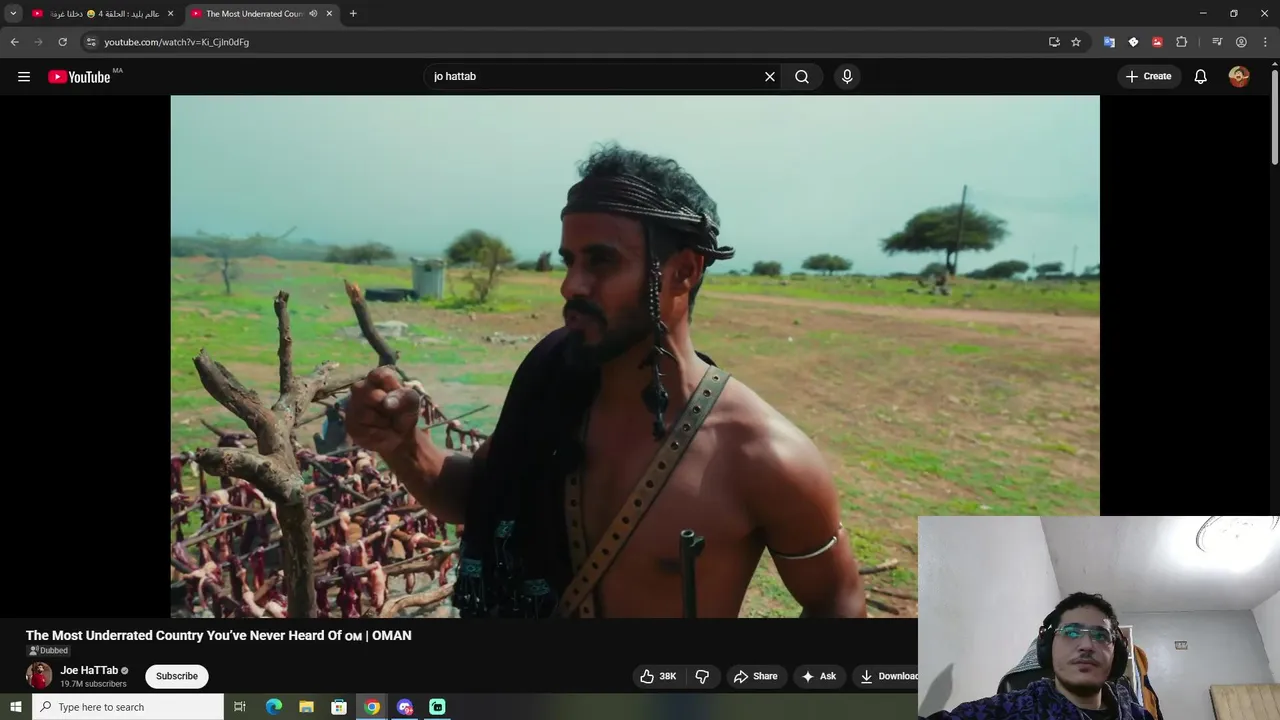Screen dimensions: 1280x720
Task: Start voice search with the microphone
Action: [847, 77]
